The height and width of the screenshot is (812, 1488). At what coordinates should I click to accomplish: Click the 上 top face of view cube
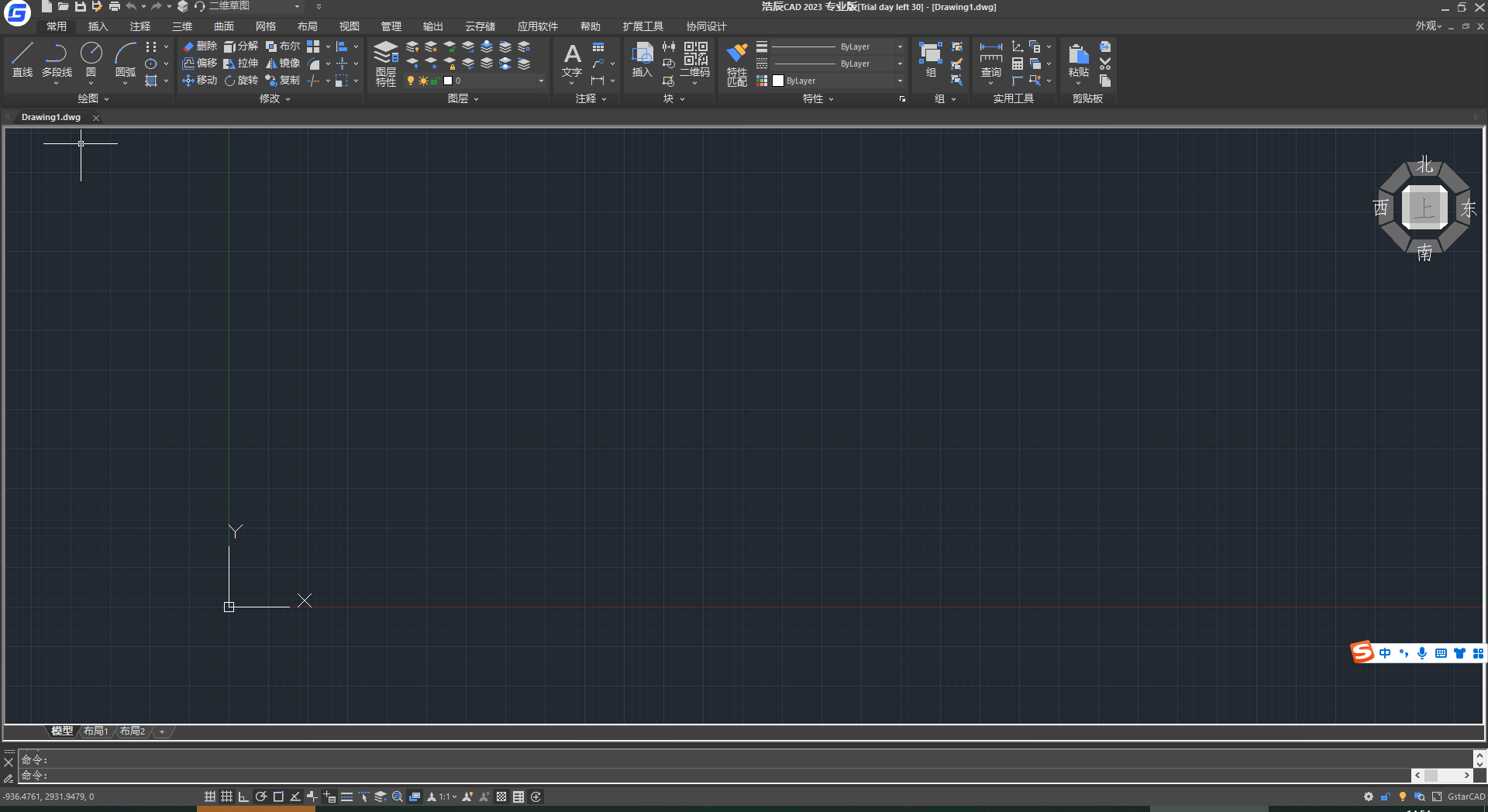1424,208
